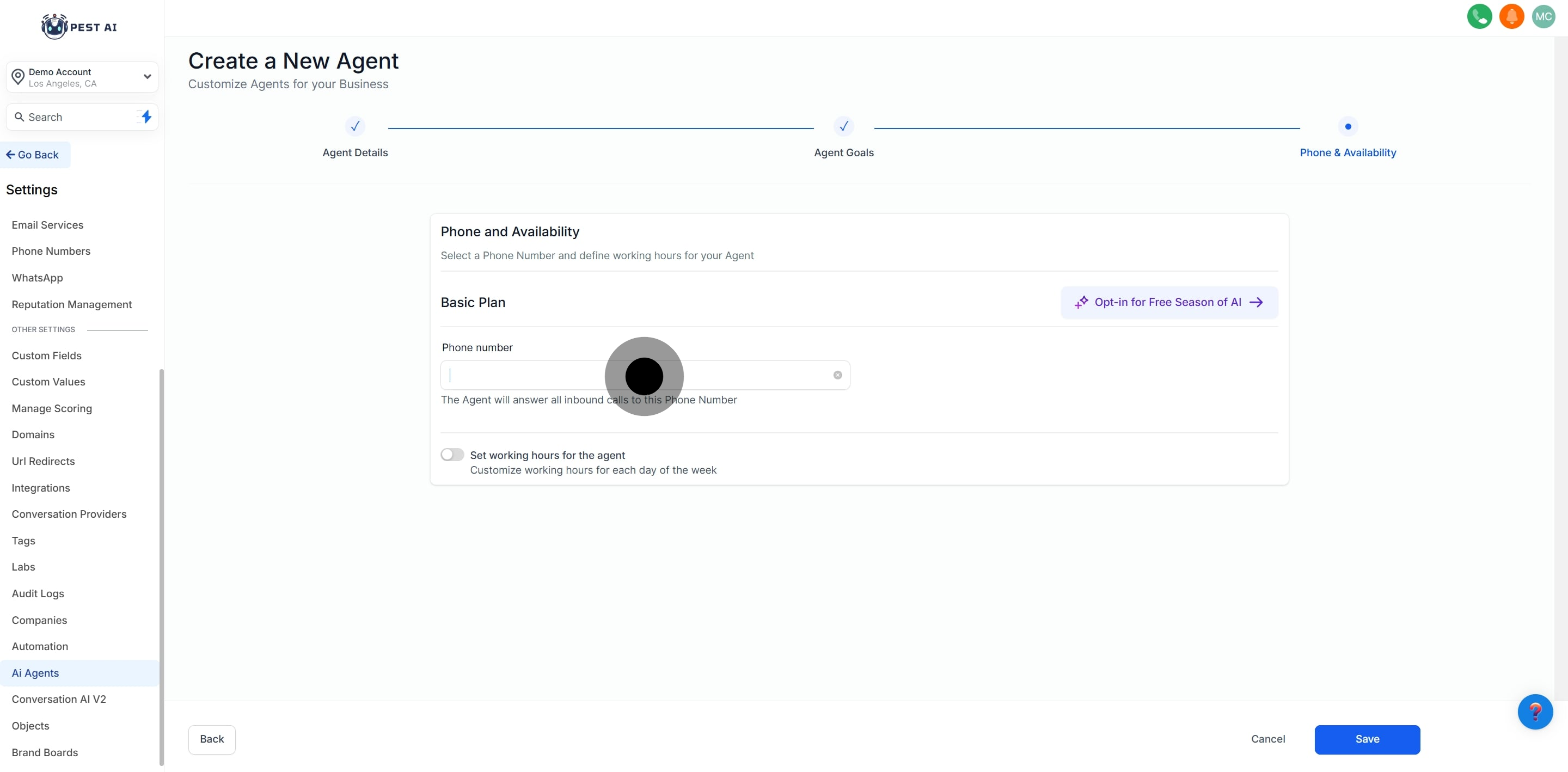Click the green phone dialer icon
Viewport: 1568px width, 772px height.
[x=1479, y=16]
